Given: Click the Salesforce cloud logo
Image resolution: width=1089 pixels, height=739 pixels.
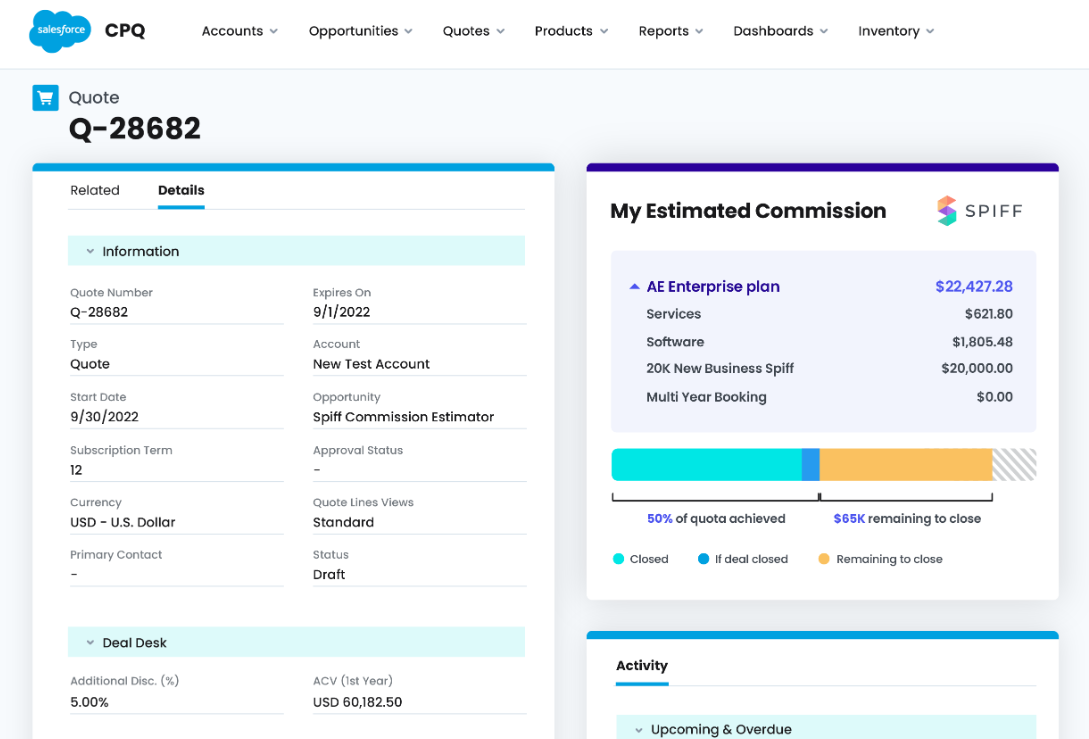Looking at the screenshot, I should tap(60, 31).
